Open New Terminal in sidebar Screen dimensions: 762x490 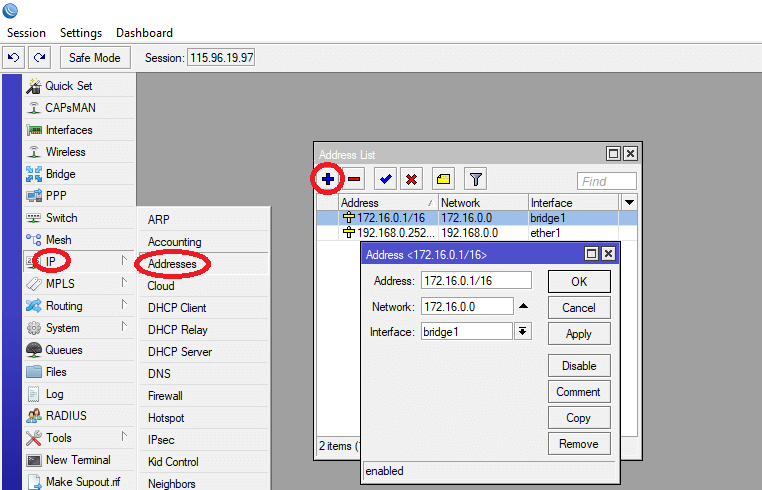(79, 460)
